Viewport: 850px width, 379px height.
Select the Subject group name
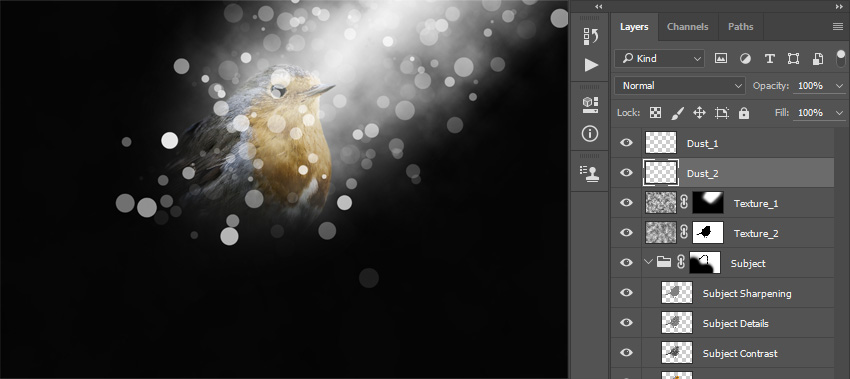tap(748, 264)
